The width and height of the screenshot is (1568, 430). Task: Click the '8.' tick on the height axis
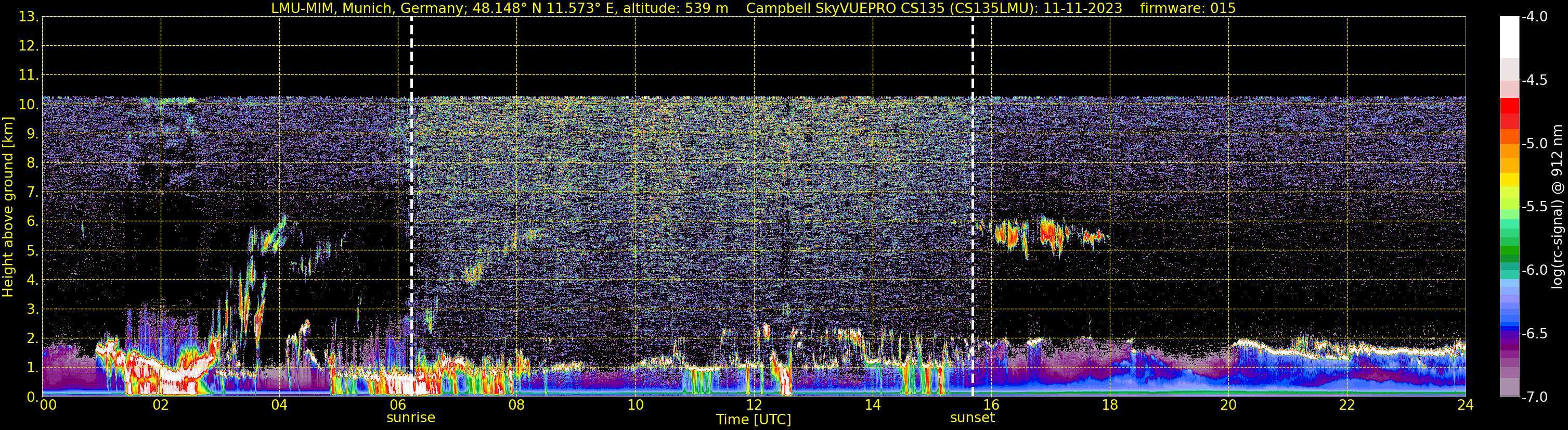pyautogui.click(x=32, y=162)
